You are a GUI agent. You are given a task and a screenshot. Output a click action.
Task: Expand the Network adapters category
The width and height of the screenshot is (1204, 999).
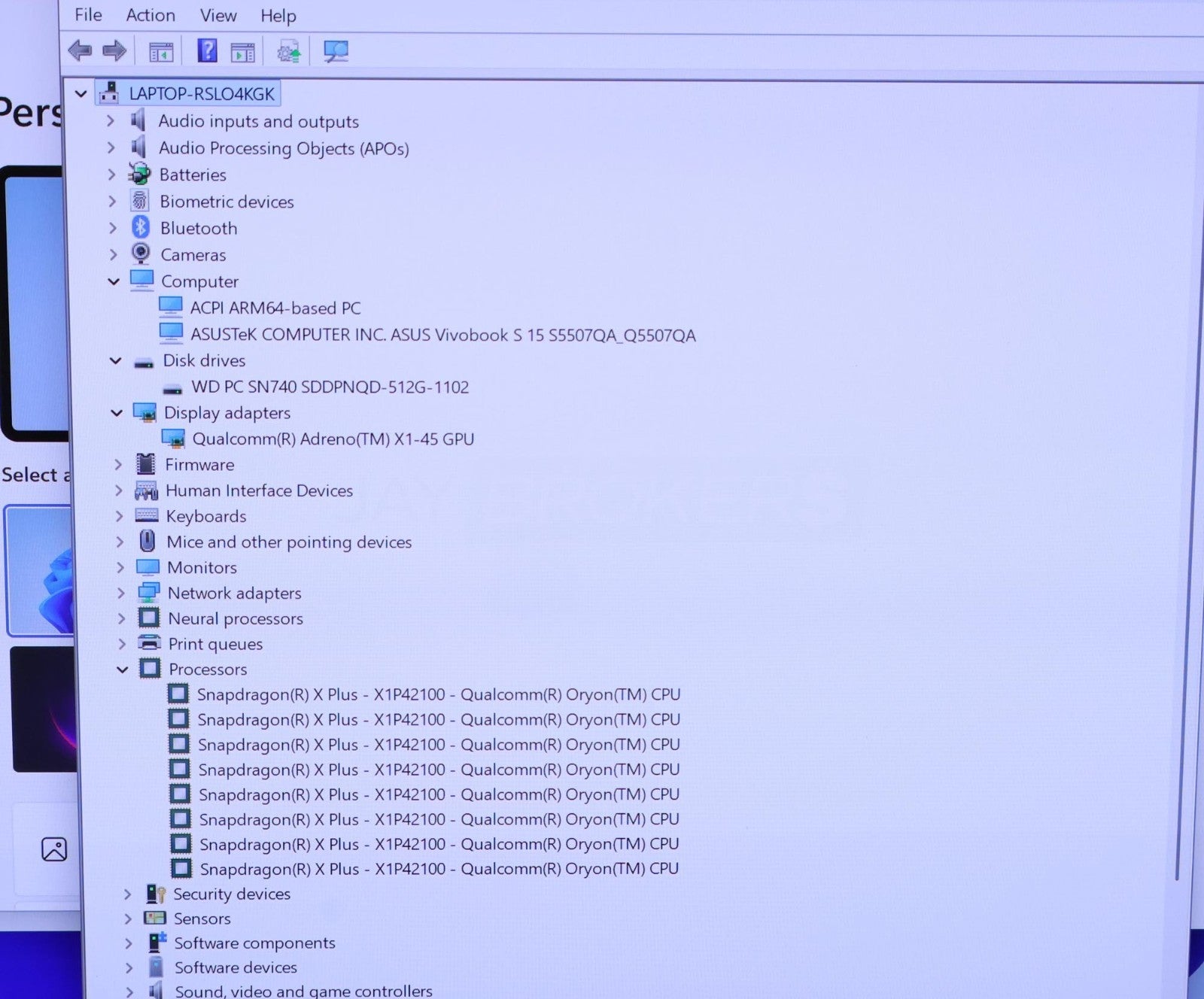point(121,593)
